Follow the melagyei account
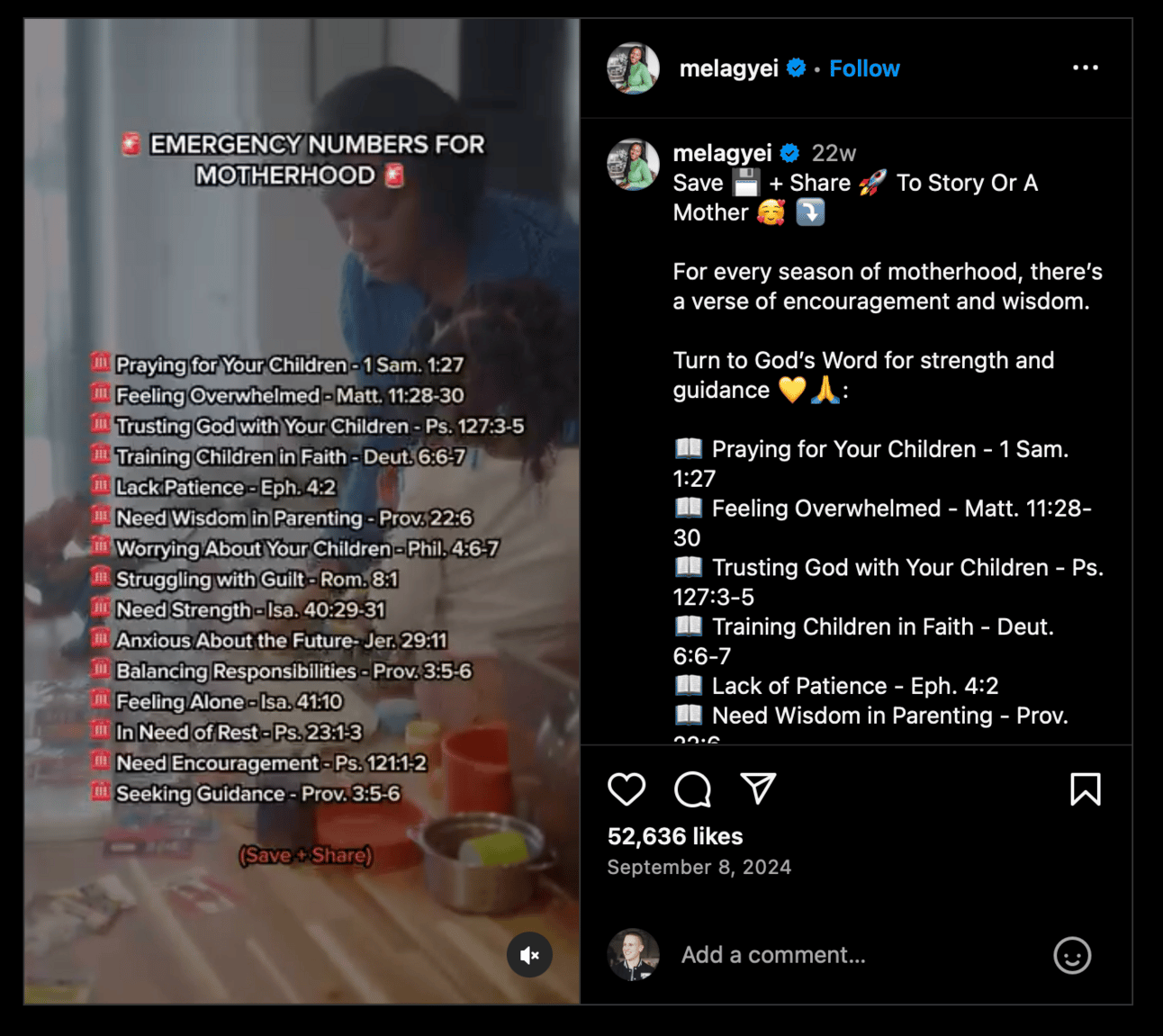Viewport: 1163px width, 1036px height. [x=864, y=68]
